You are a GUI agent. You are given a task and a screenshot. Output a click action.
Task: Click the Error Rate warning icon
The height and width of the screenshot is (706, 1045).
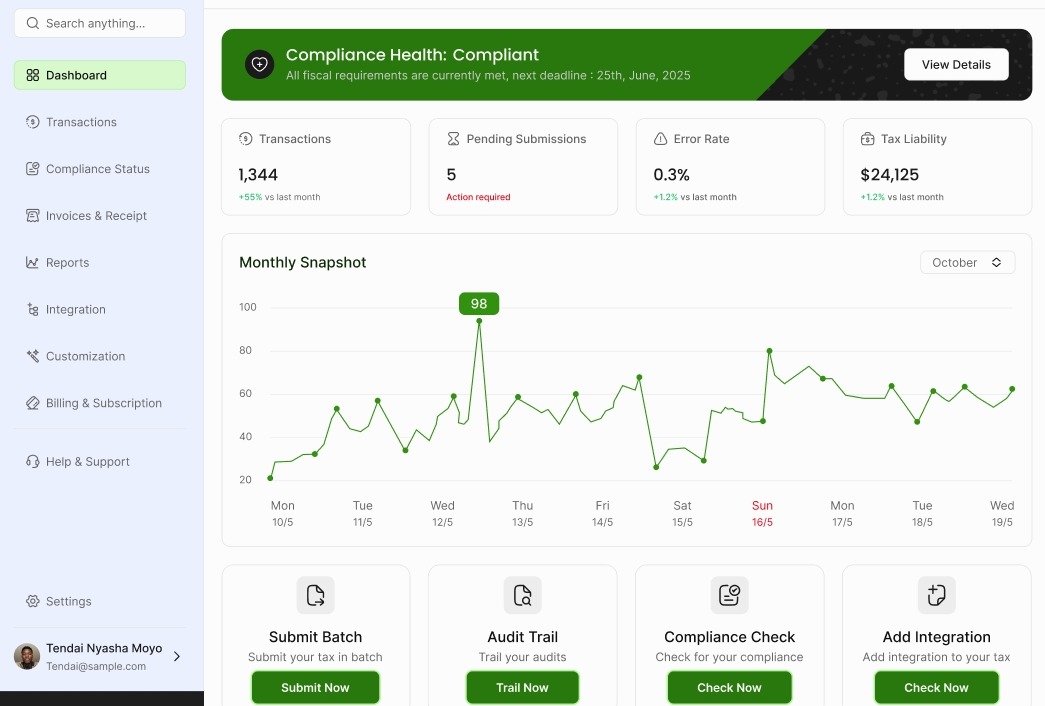pos(660,139)
